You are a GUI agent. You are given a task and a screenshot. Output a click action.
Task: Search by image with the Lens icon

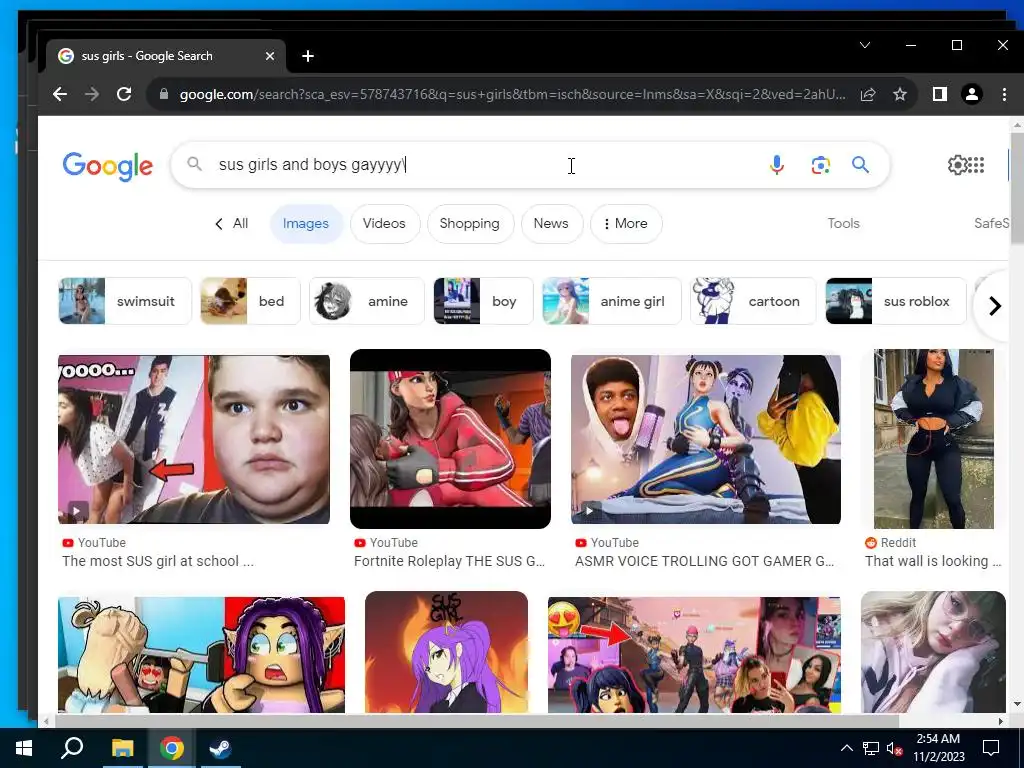coord(820,165)
